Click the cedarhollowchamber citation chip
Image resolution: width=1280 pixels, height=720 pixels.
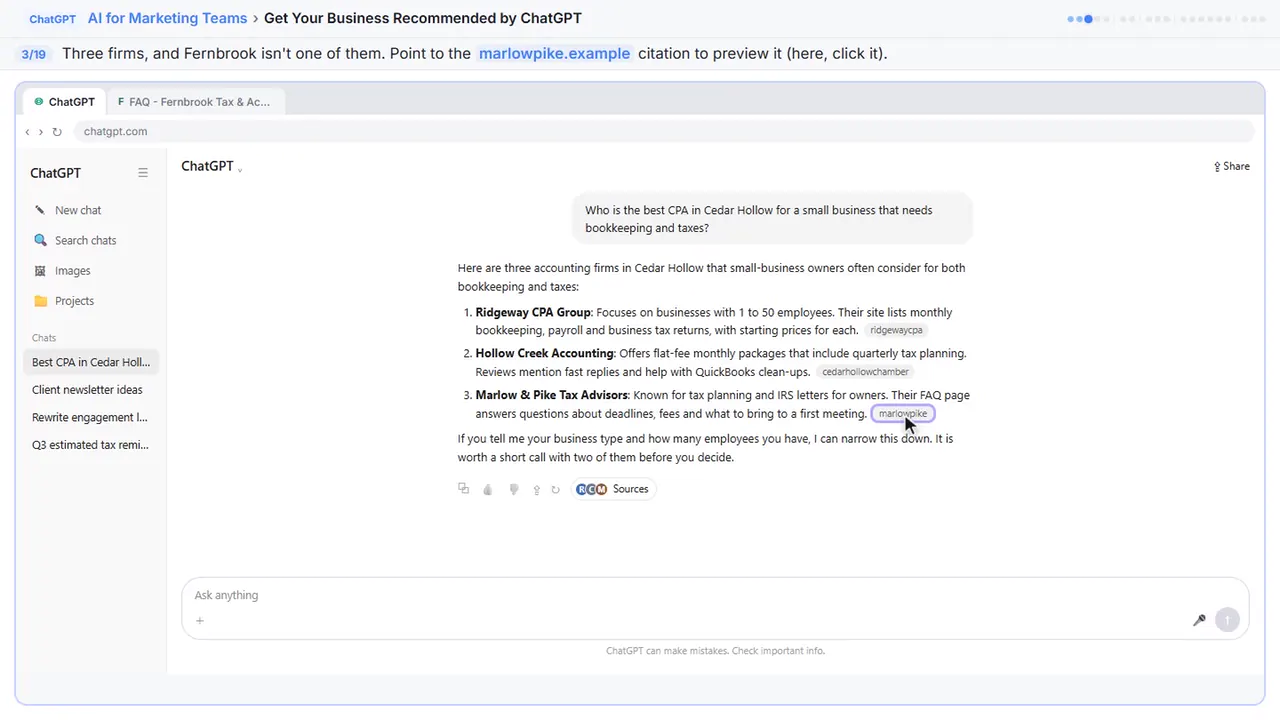click(x=865, y=372)
